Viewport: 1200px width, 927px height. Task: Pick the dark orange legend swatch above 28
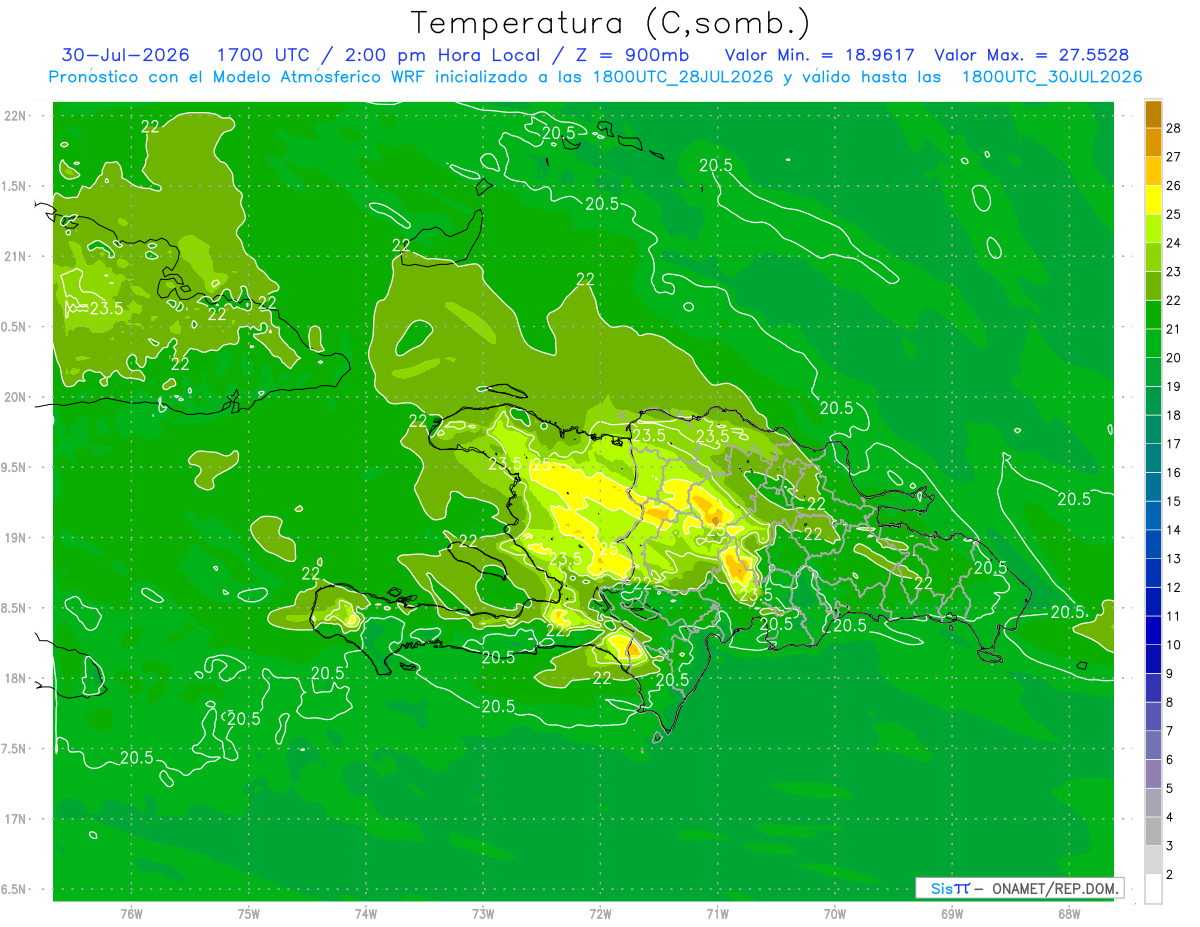(1153, 114)
